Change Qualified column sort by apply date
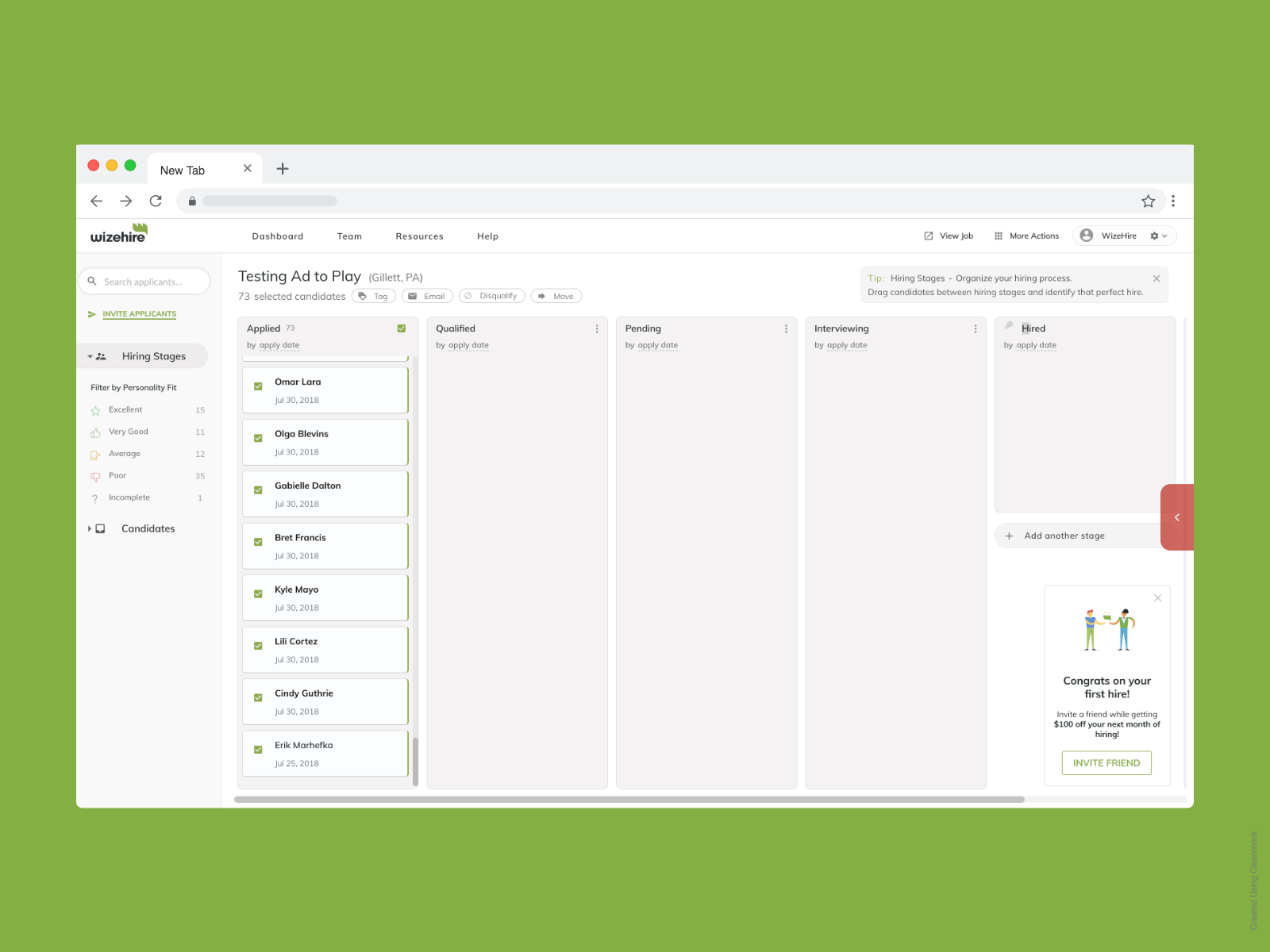Image resolution: width=1270 pixels, height=952 pixels. point(468,345)
